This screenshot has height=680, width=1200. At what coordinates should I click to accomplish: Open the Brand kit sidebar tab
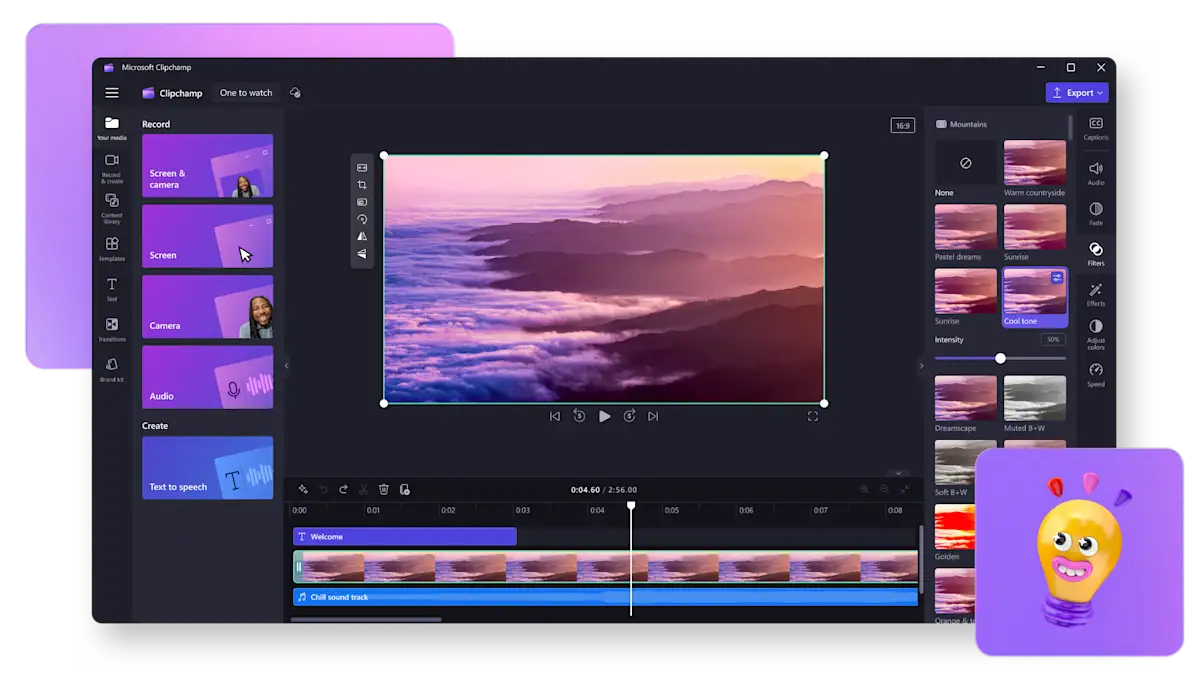click(x=112, y=370)
